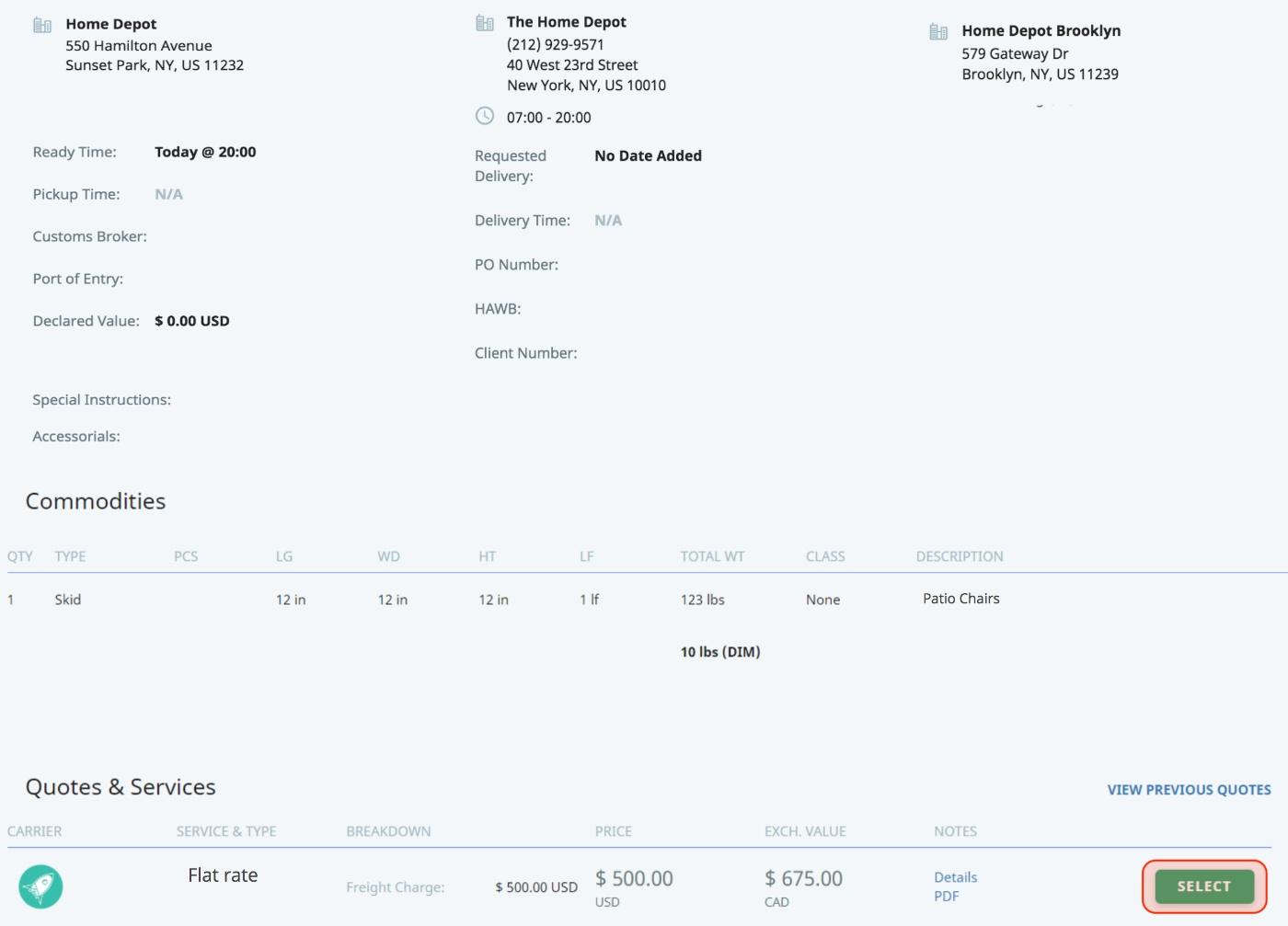This screenshot has width=1288, height=926.
Task: Click the building icon beside Home Depot
Action: point(42,25)
